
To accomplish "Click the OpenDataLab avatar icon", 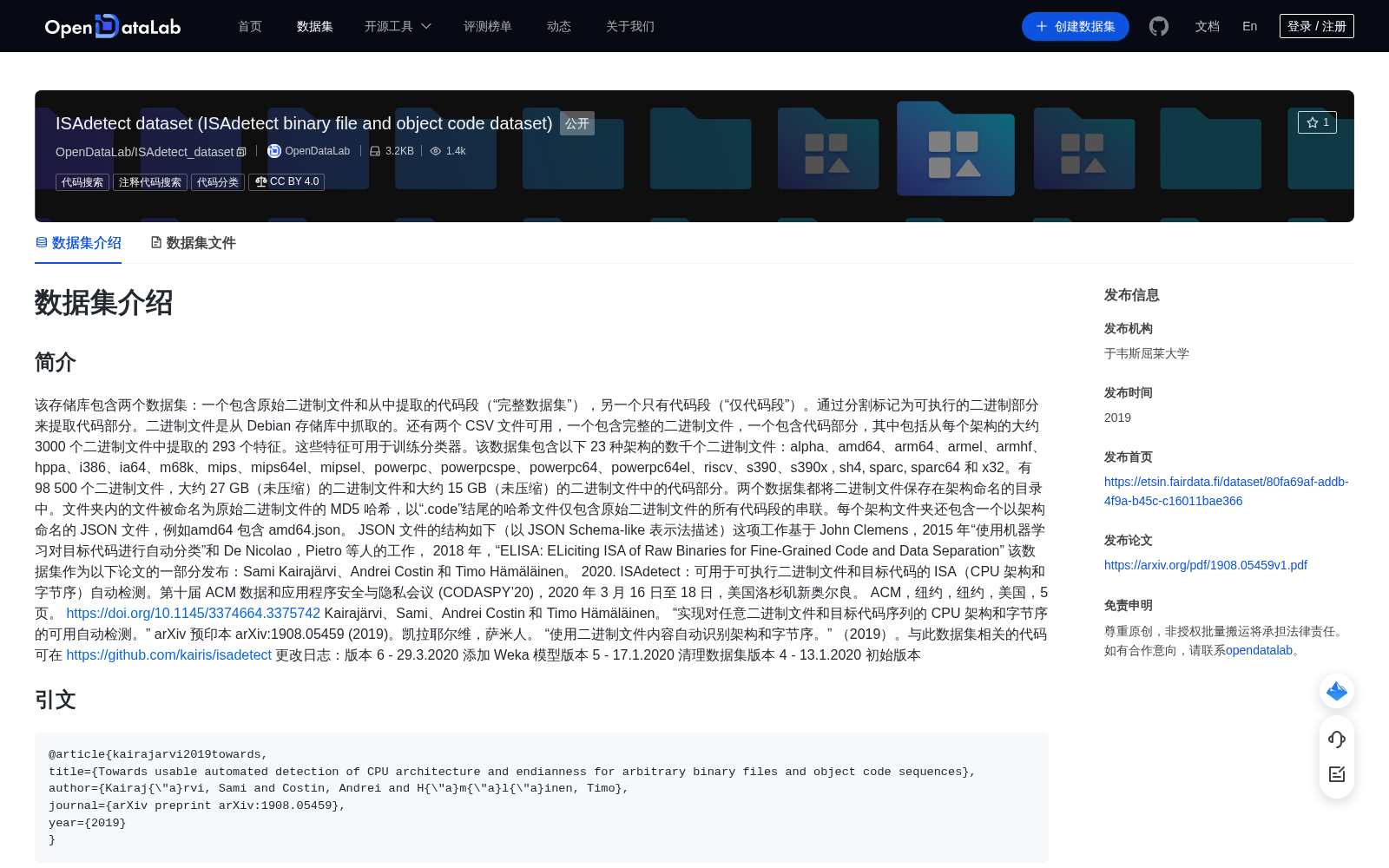I will [x=274, y=151].
